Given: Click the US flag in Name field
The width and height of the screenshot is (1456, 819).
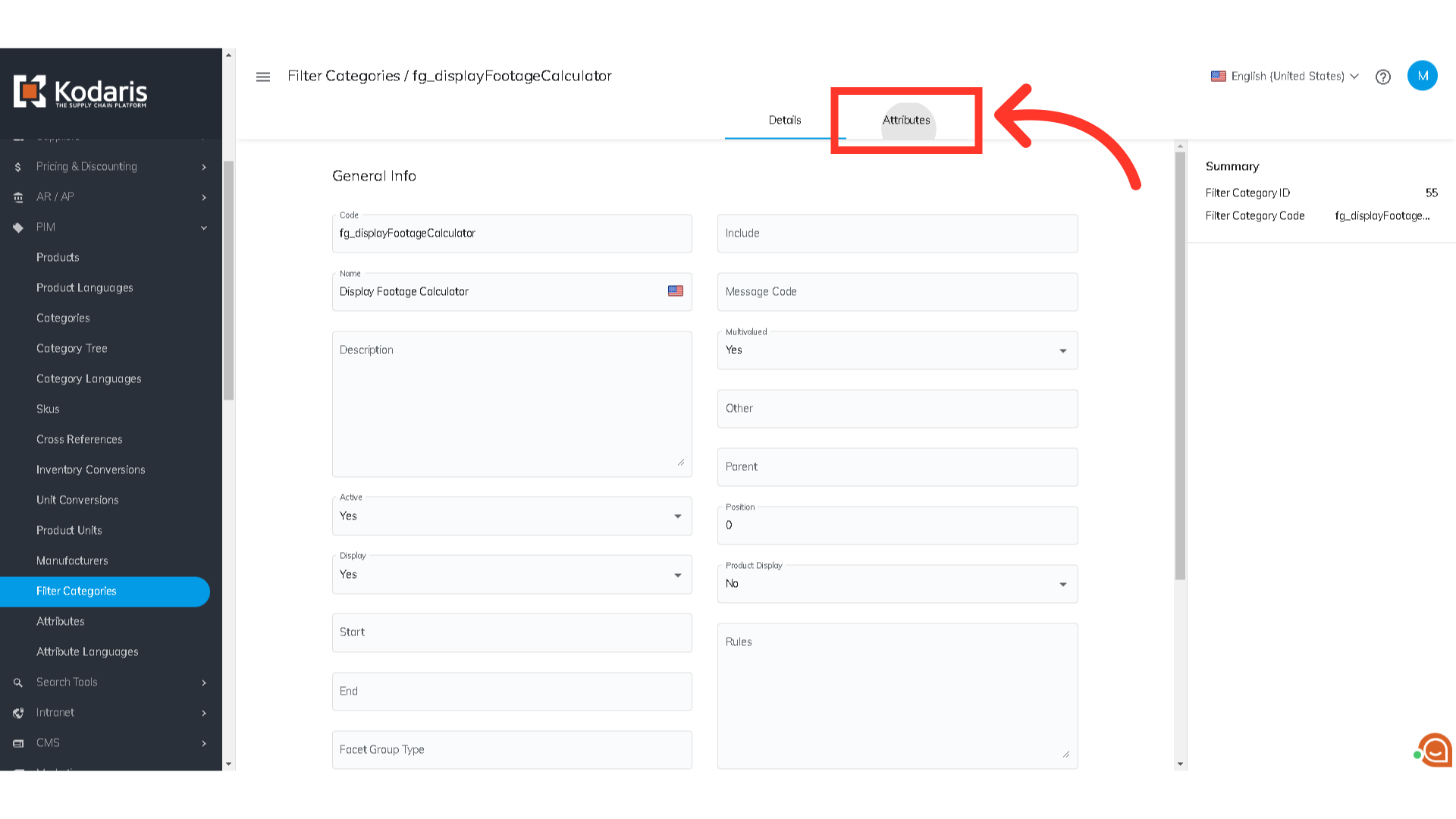Looking at the screenshot, I should point(675,291).
